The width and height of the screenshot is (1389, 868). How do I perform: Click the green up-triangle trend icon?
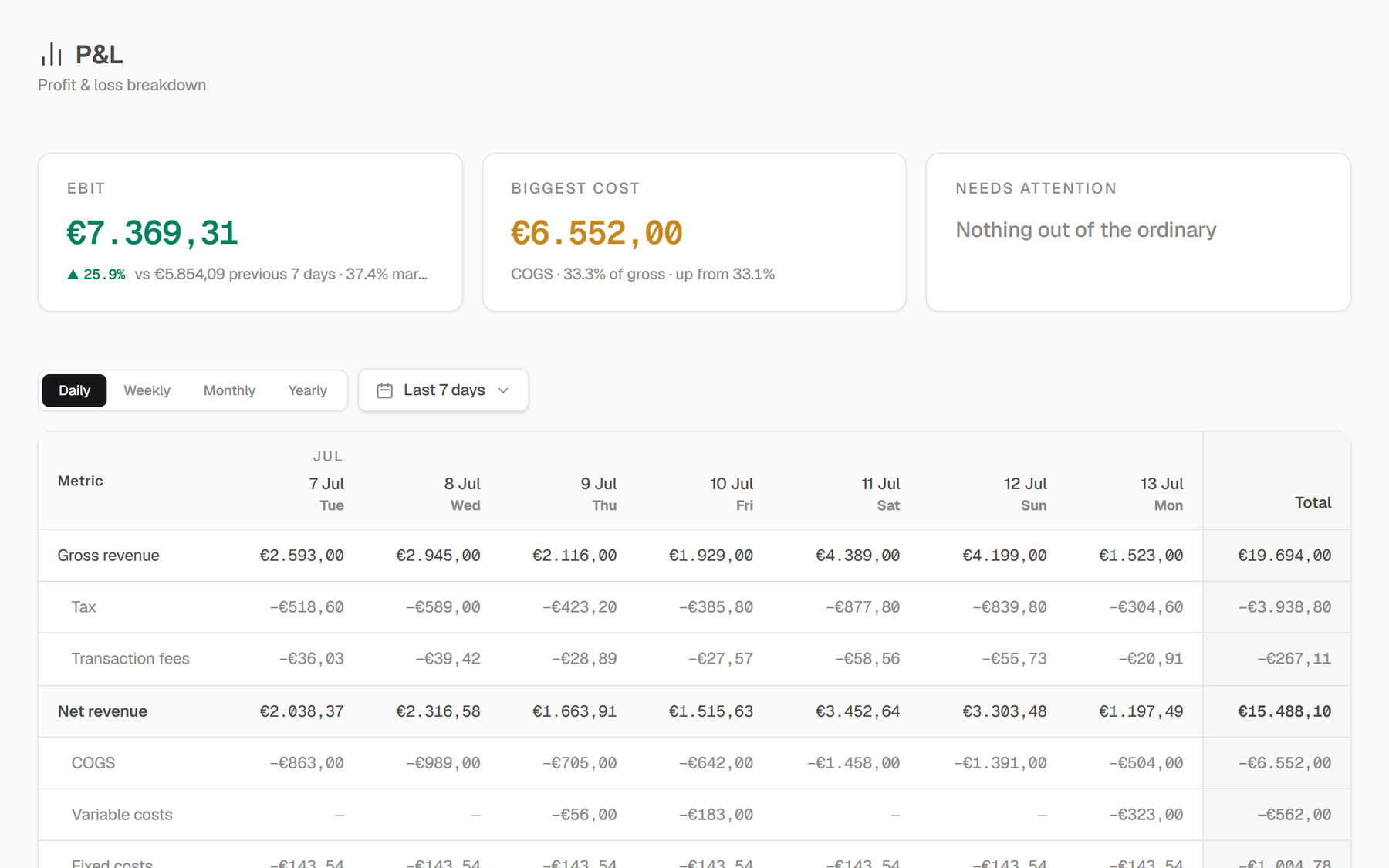[73, 274]
